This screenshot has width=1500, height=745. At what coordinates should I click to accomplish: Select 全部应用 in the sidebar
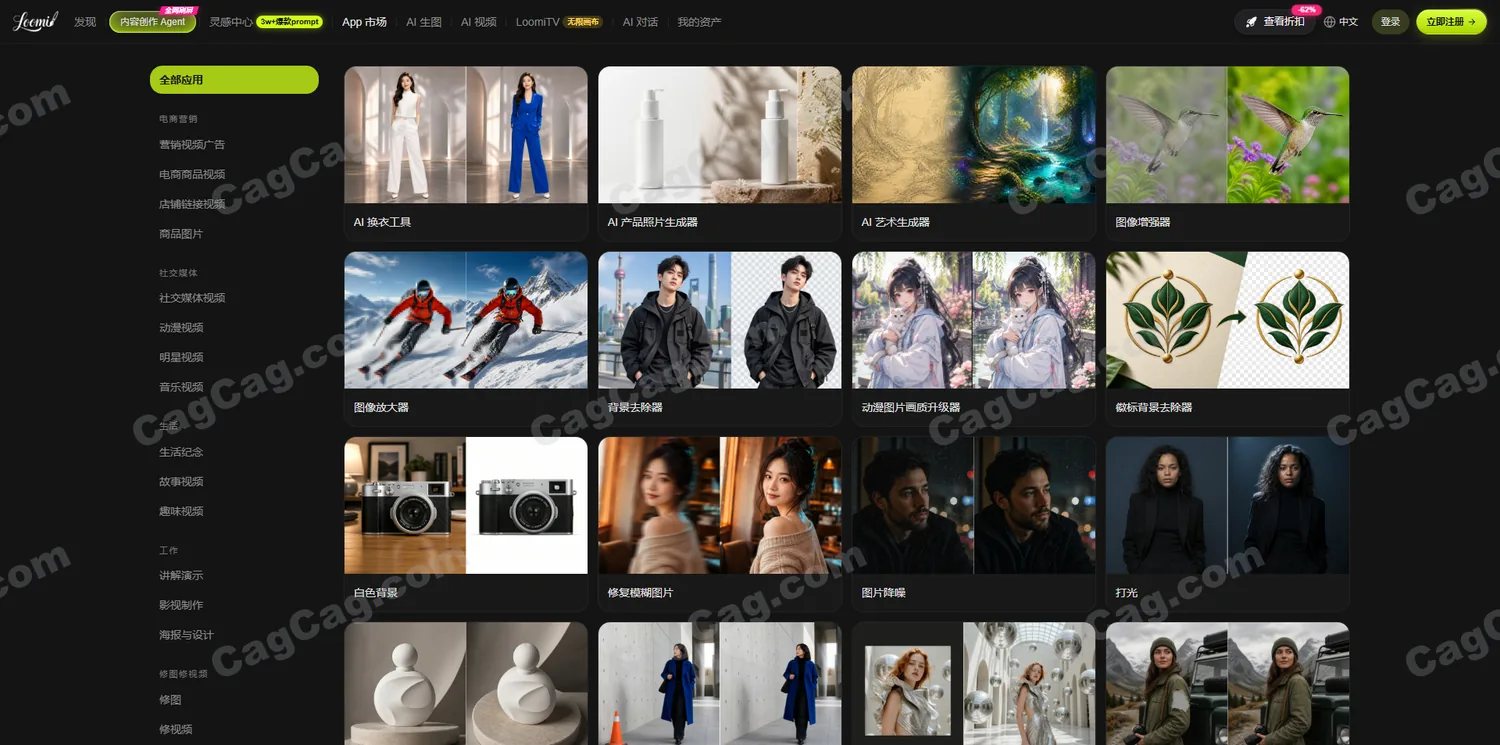pyautogui.click(x=234, y=80)
